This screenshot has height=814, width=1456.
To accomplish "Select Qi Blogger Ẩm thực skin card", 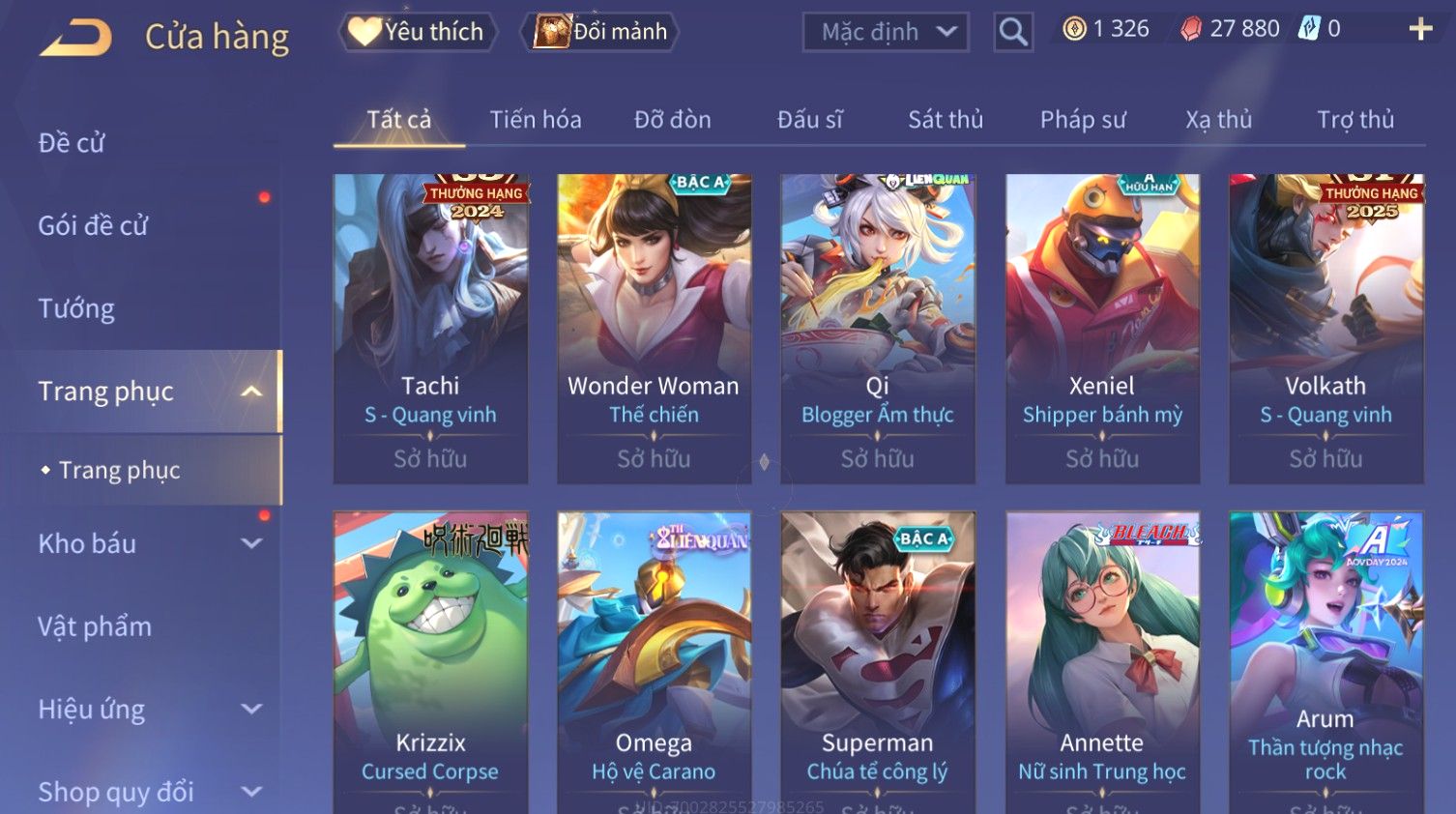I will [x=878, y=329].
